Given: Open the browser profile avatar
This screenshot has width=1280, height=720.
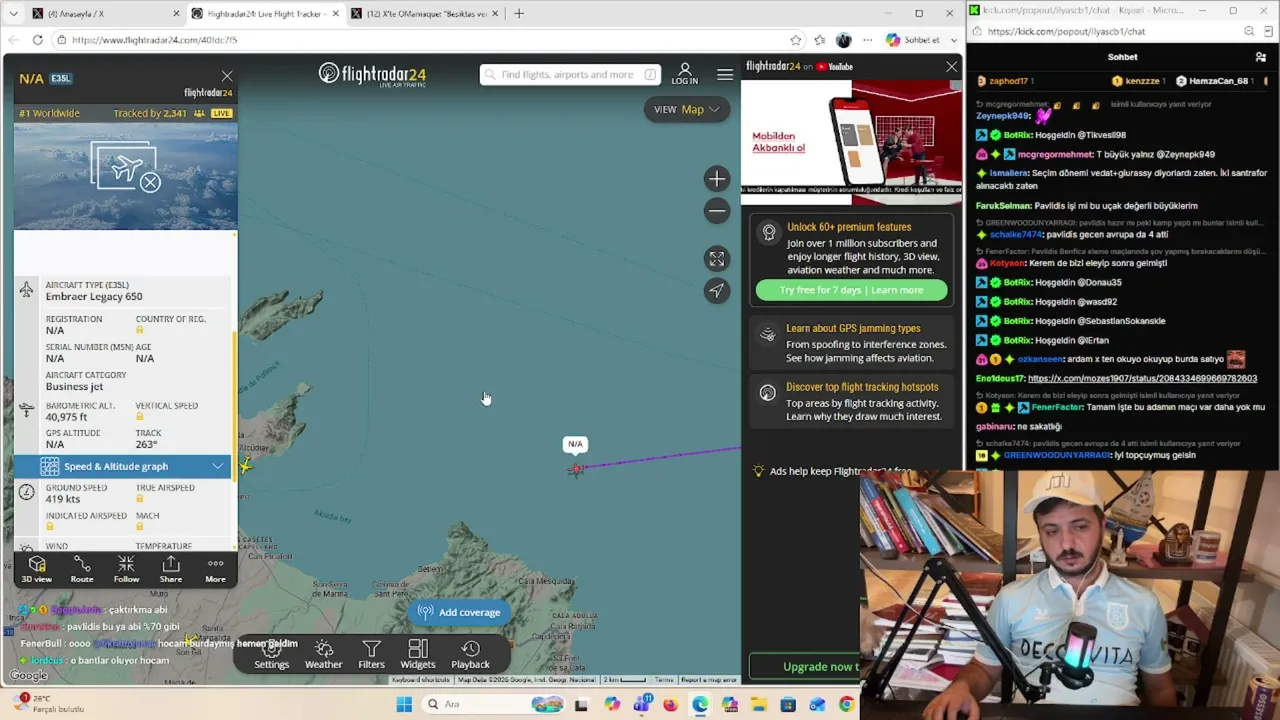Looking at the screenshot, I should point(843,40).
